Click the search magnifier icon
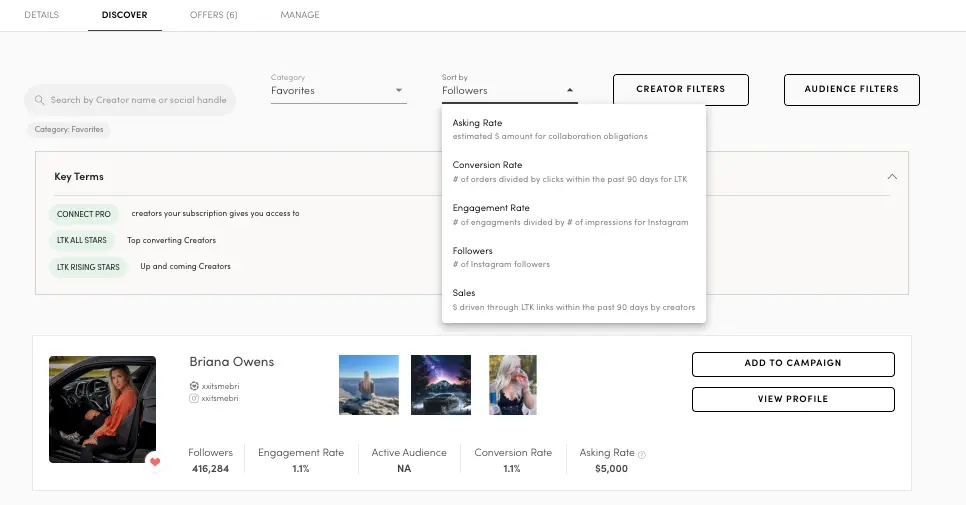966x505 pixels. coord(40,100)
